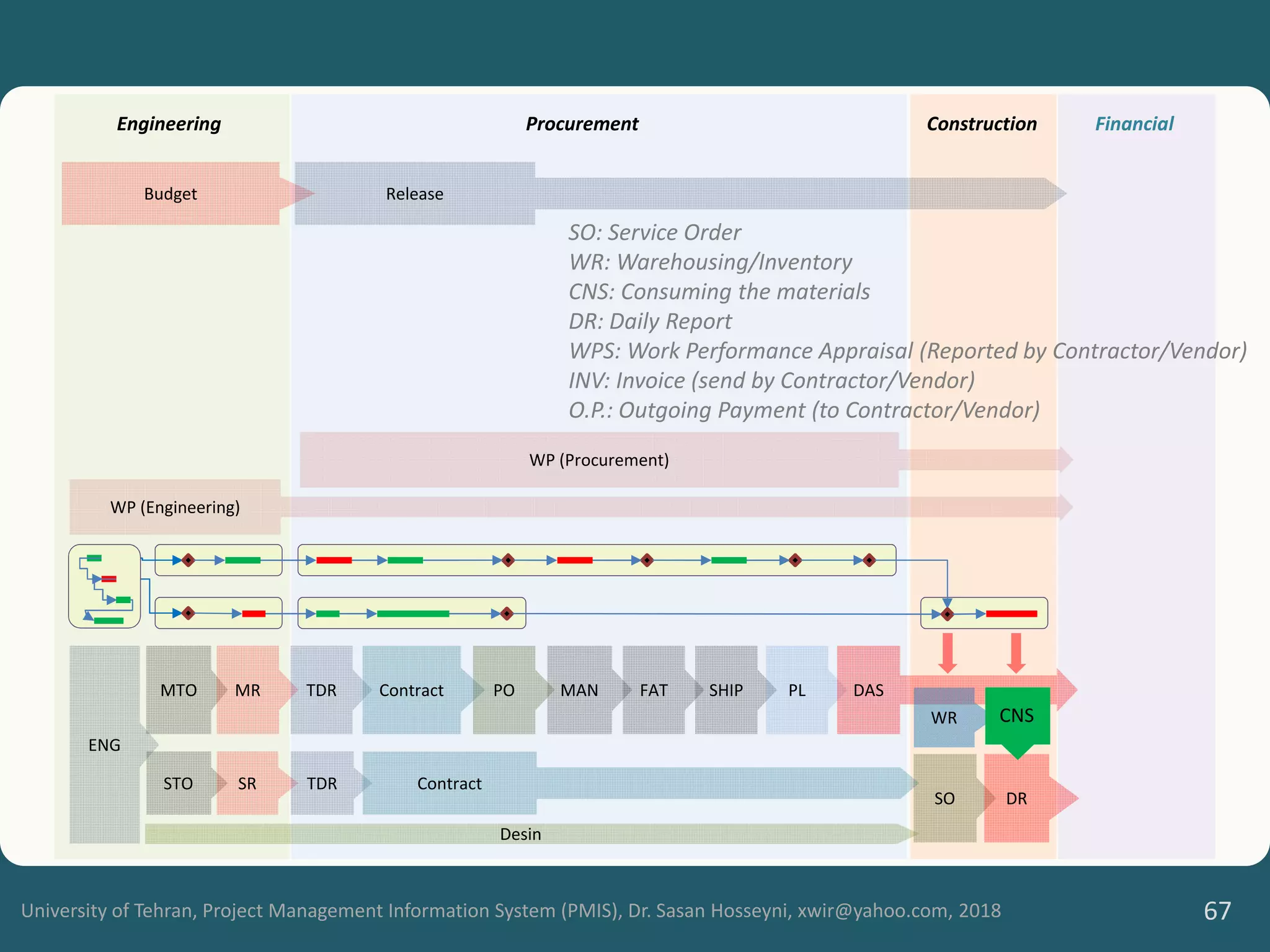Click the Desin long arrow bar
The image size is (1270, 952).
click(521, 834)
